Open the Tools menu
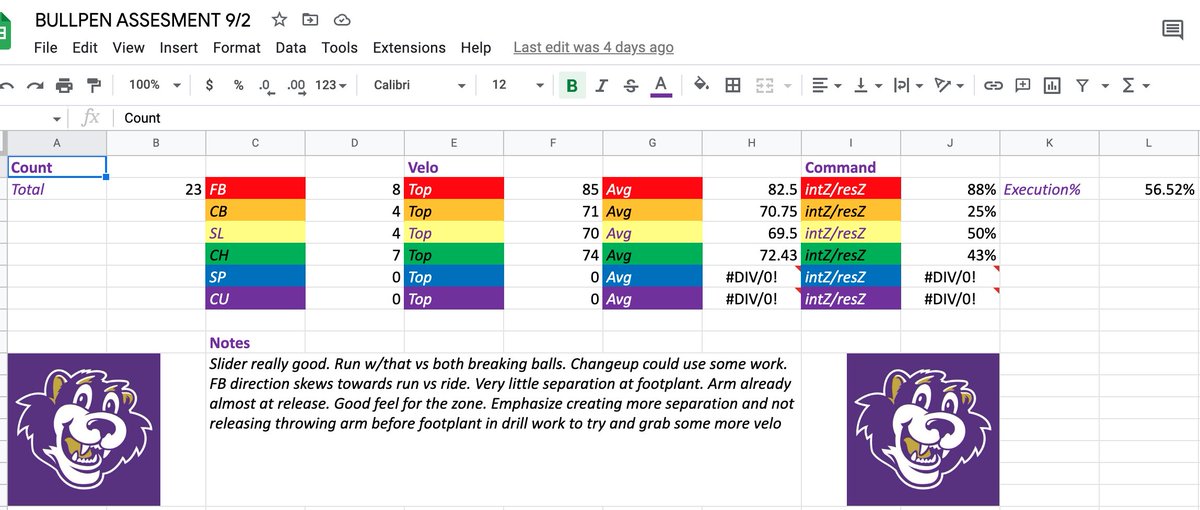This screenshot has width=1200, height=510. click(340, 47)
